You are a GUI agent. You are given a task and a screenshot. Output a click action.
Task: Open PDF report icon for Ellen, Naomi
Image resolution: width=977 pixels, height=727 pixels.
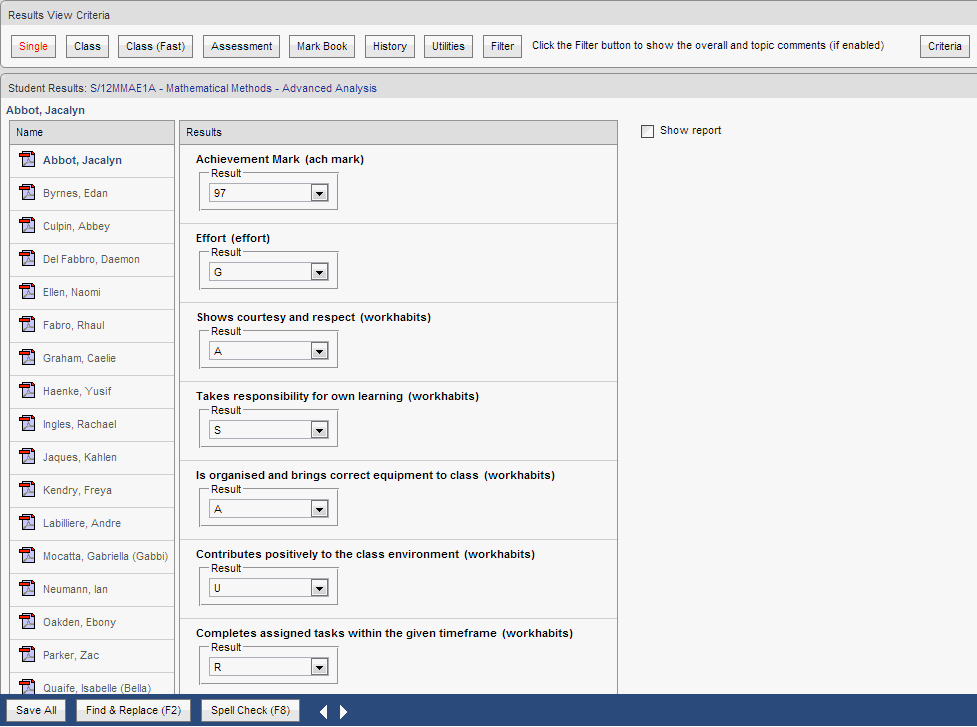(x=27, y=292)
